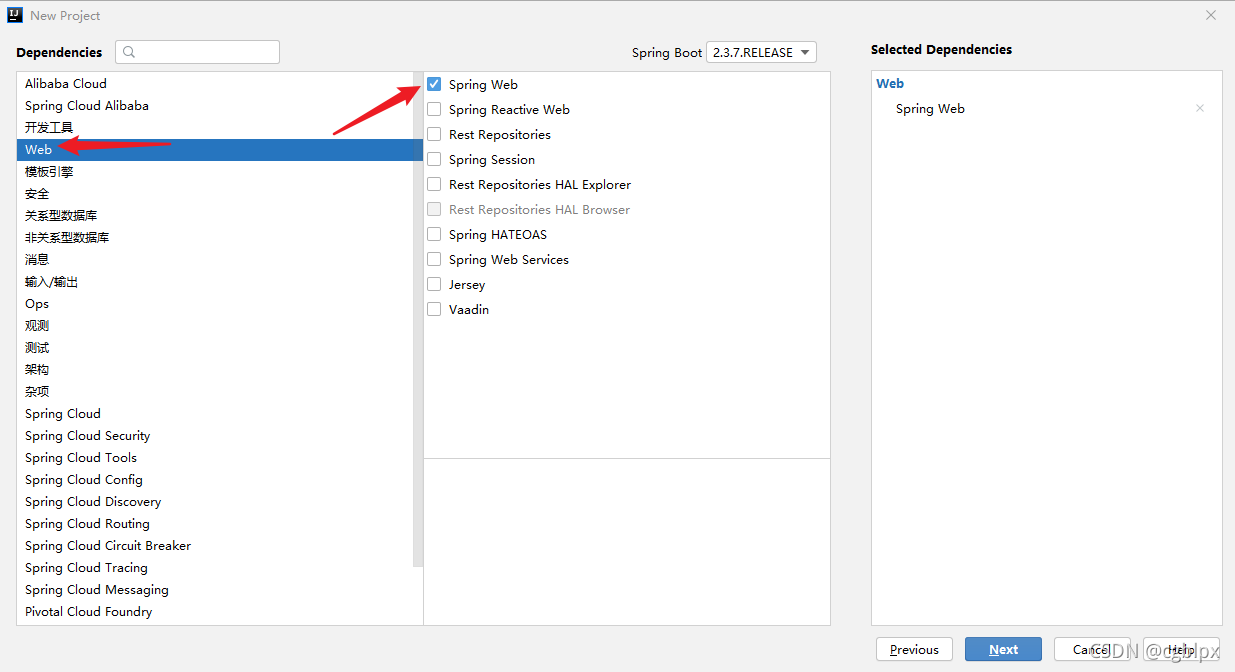The width and height of the screenshot is (1235, 672).
Task: Open Help for this dialog
Action: [1181, 649]
